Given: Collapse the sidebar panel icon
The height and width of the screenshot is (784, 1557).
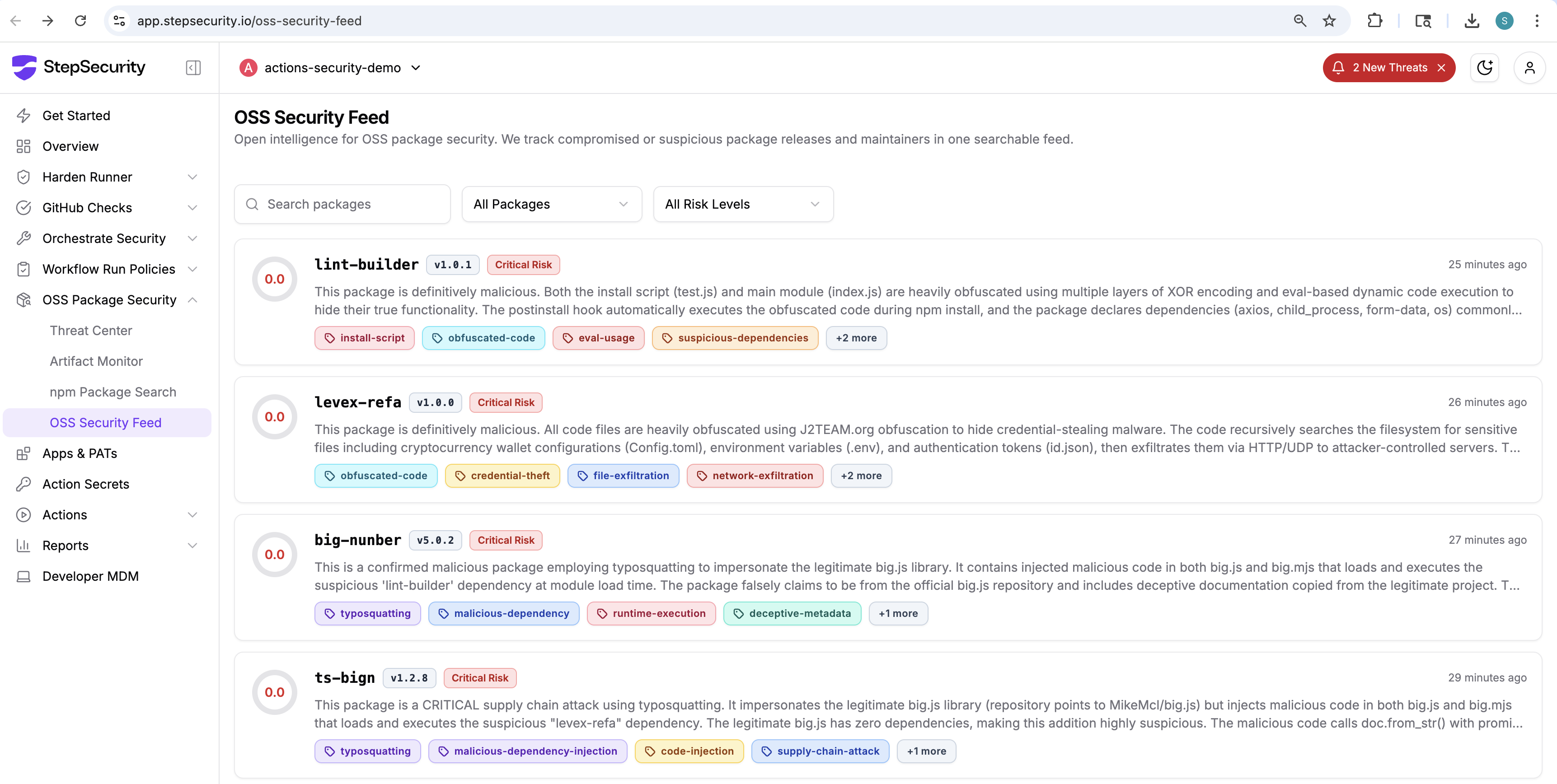Looking at the screenshot, I should pyautogui.click(x=193, y=68).
